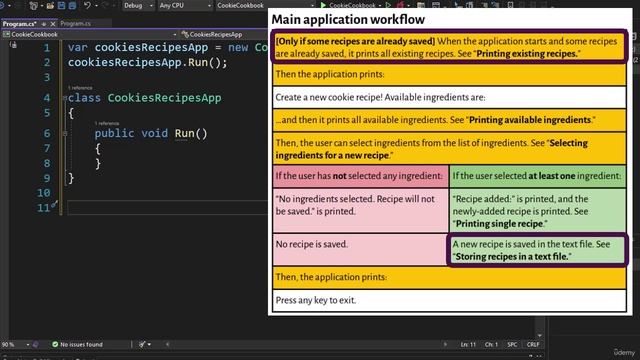Open the CookieCookbook project navigation dropdown
This screenshot has height=360, width=640.
tap(90, 35)
